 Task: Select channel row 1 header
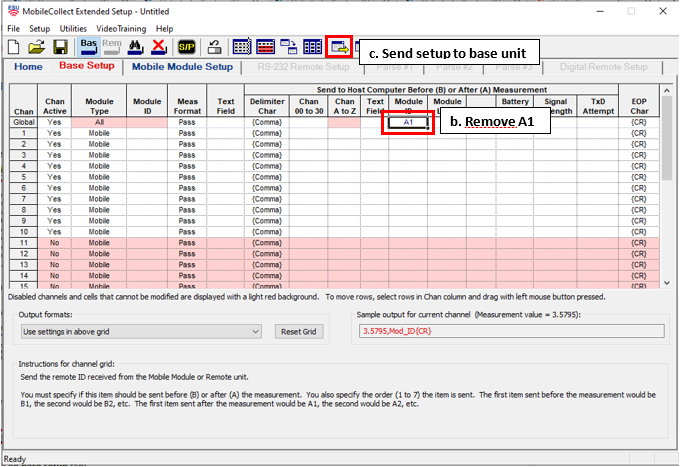24,133
